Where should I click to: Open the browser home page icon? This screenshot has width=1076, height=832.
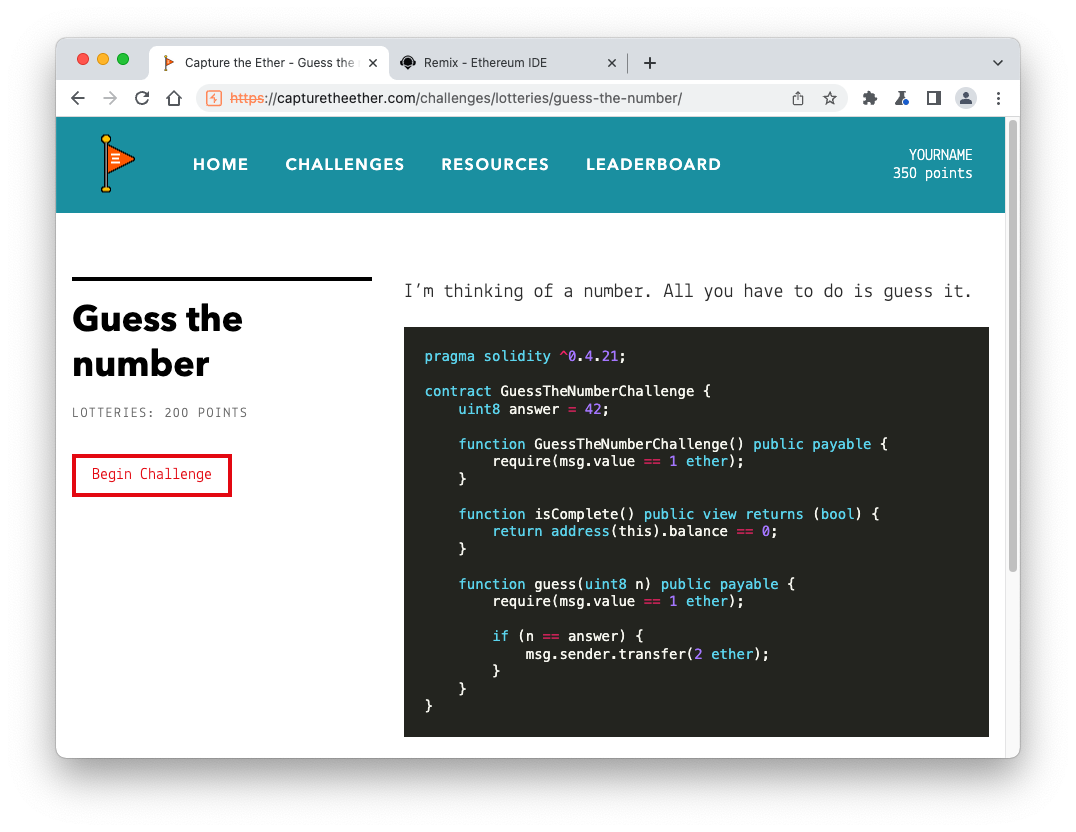[x=174, y=98]
